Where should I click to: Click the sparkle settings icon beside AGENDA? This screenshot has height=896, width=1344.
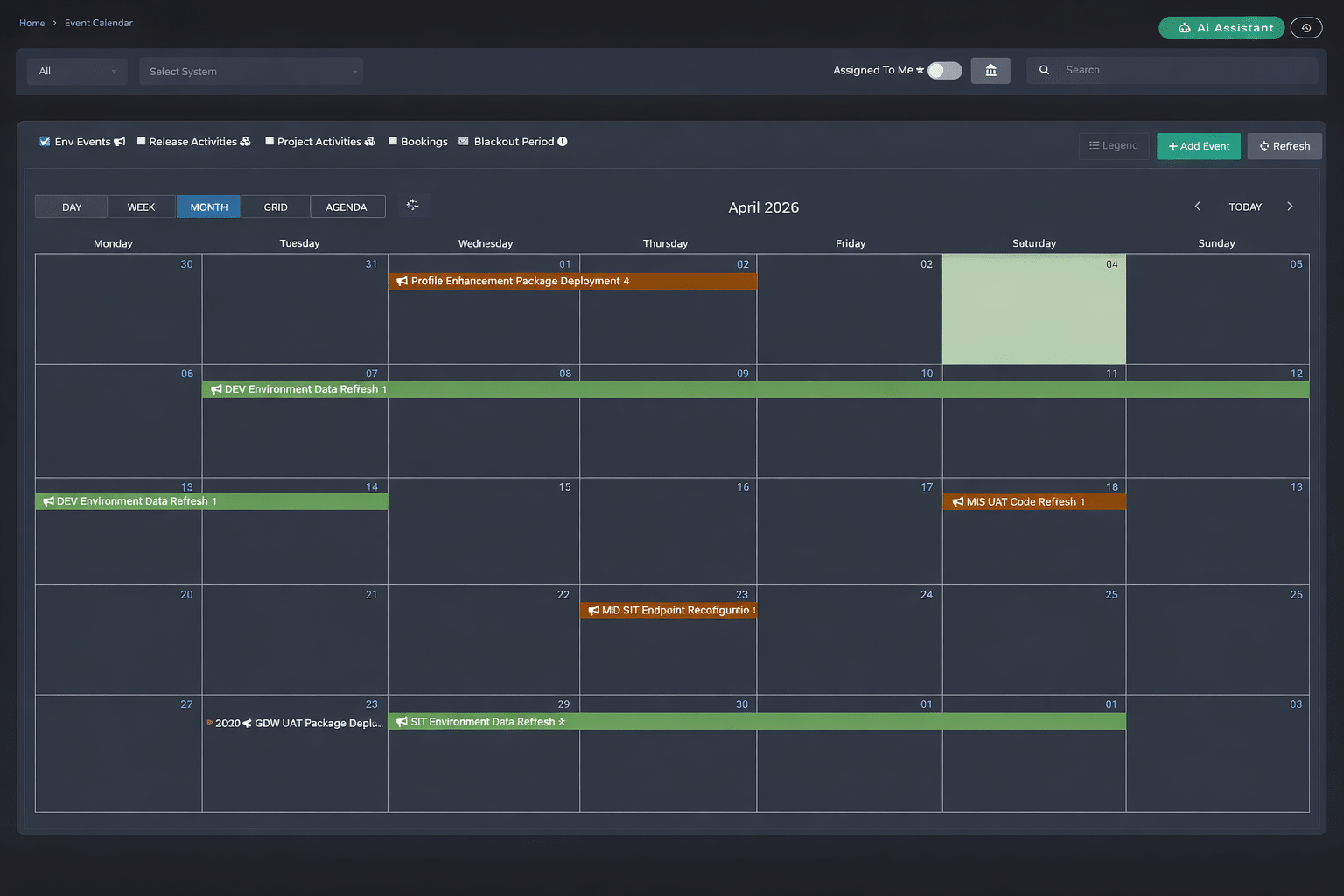[x=413, y=205]
